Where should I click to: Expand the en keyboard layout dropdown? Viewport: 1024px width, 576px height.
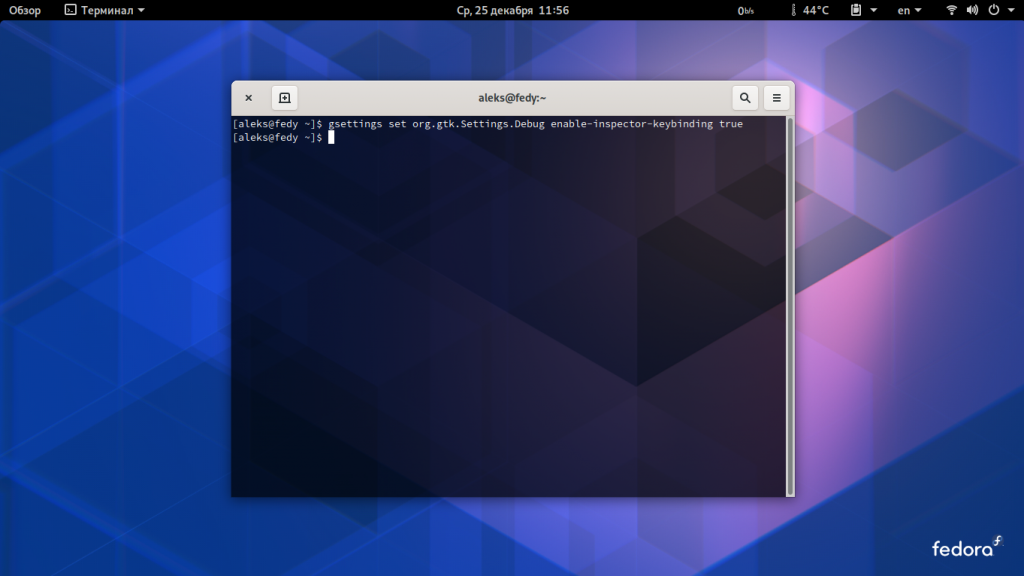pyautogui.click(x=909, y=10)
